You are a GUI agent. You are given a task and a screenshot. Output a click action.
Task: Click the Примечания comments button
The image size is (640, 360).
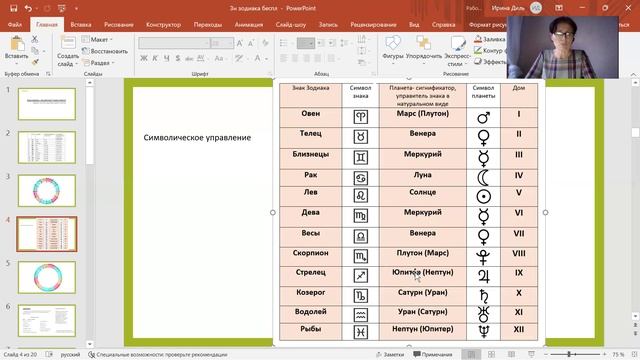433,354
